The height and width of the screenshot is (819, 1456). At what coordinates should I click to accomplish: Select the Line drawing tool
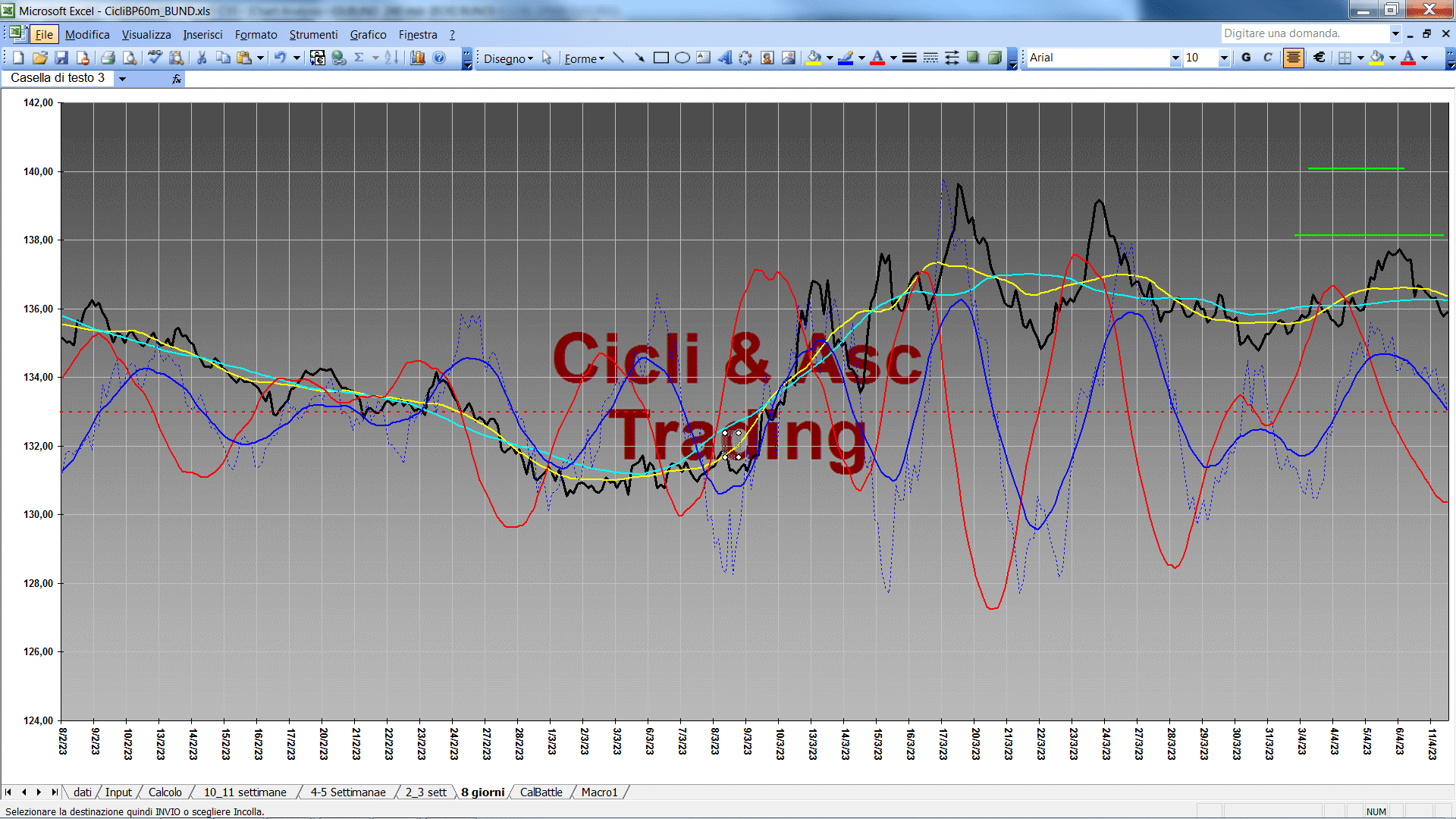tap(618, 58)
